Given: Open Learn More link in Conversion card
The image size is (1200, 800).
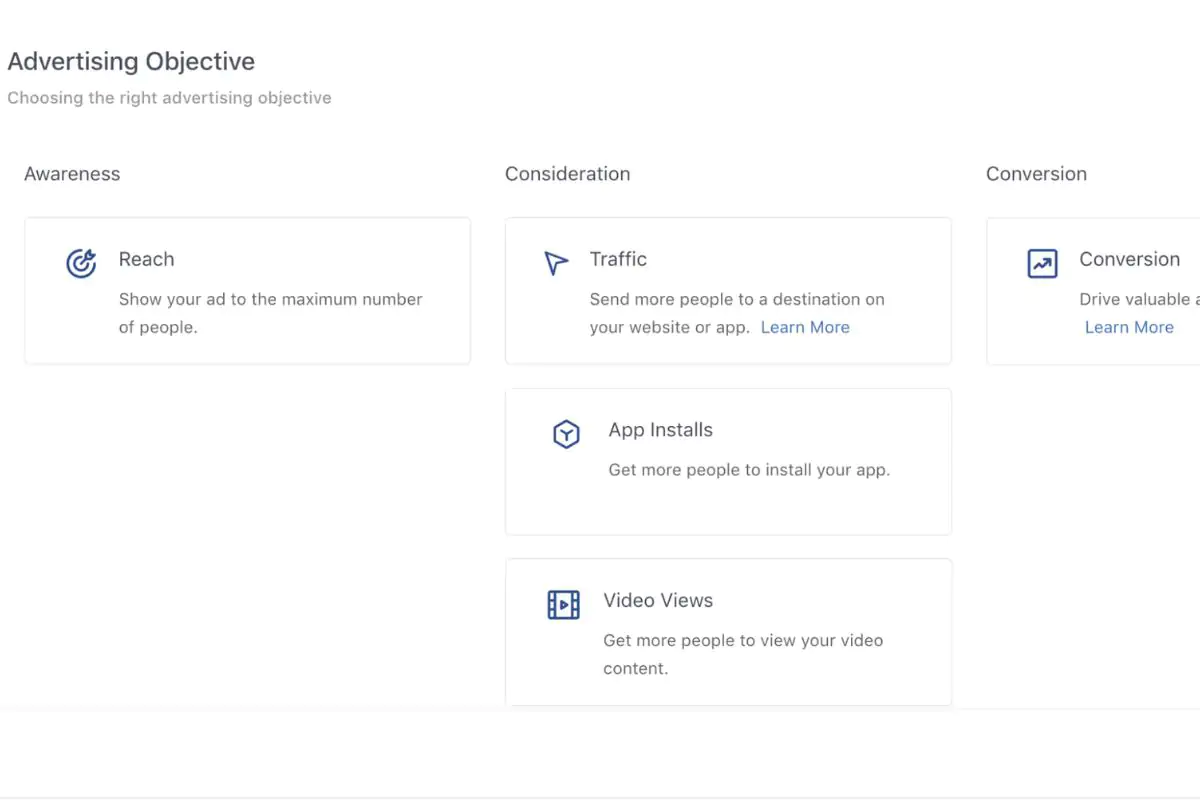Looking at the screenshot, I should (1129, 327).
